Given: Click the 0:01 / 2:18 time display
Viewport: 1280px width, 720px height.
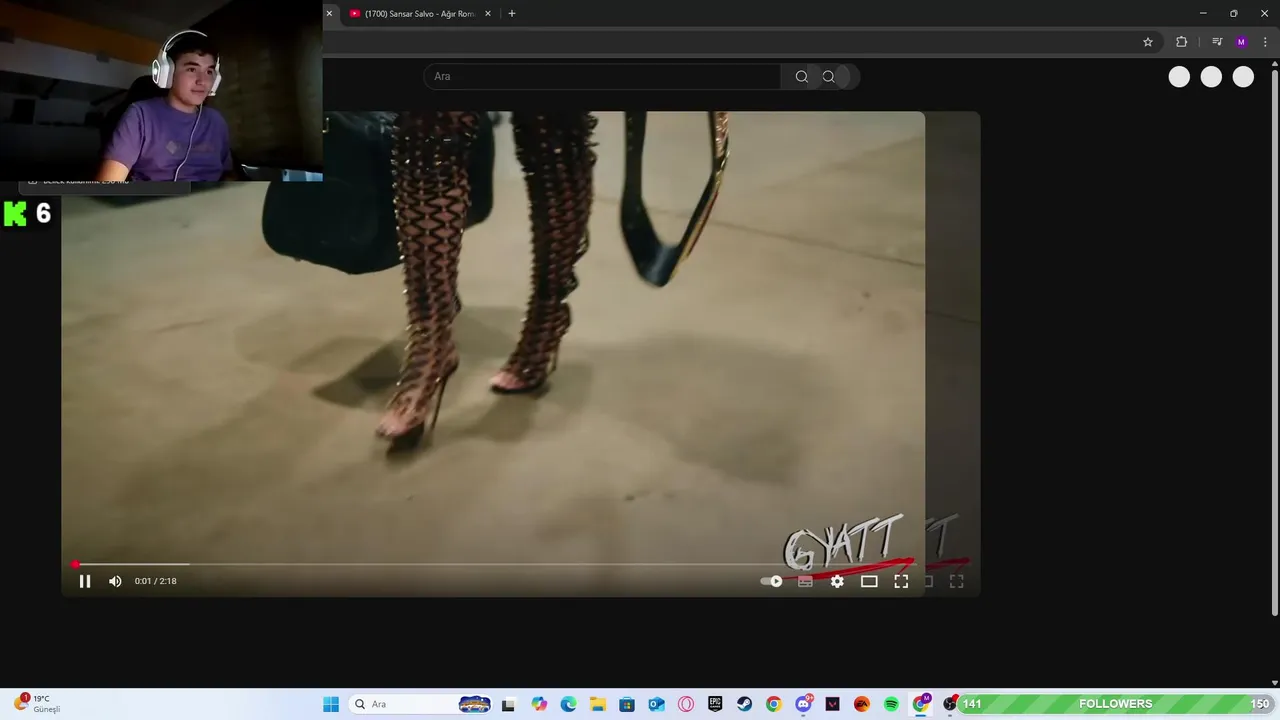Looking at the screenshot, I should point(156,581).
